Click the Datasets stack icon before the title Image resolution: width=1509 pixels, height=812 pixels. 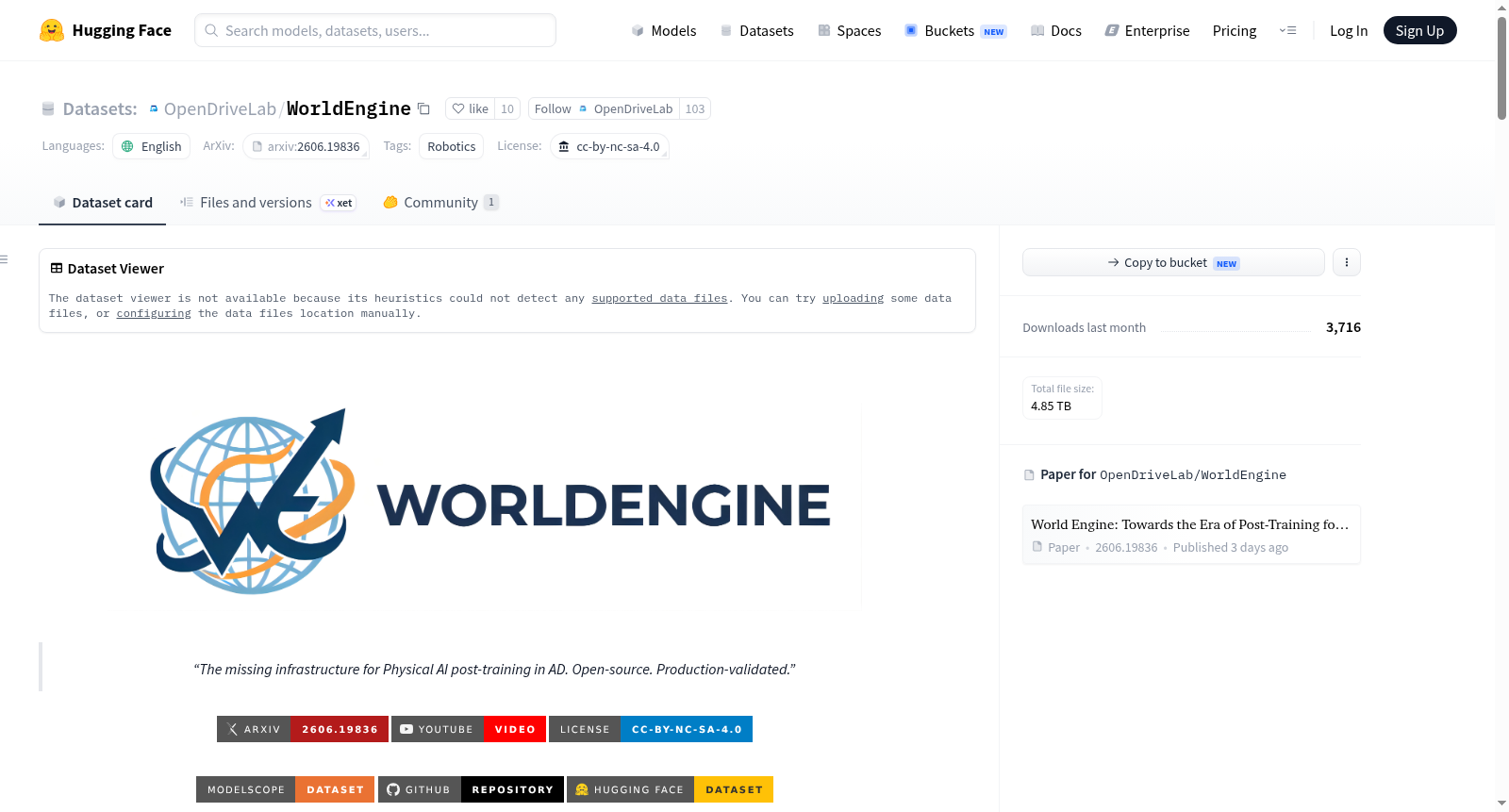[x=48, y=108]
